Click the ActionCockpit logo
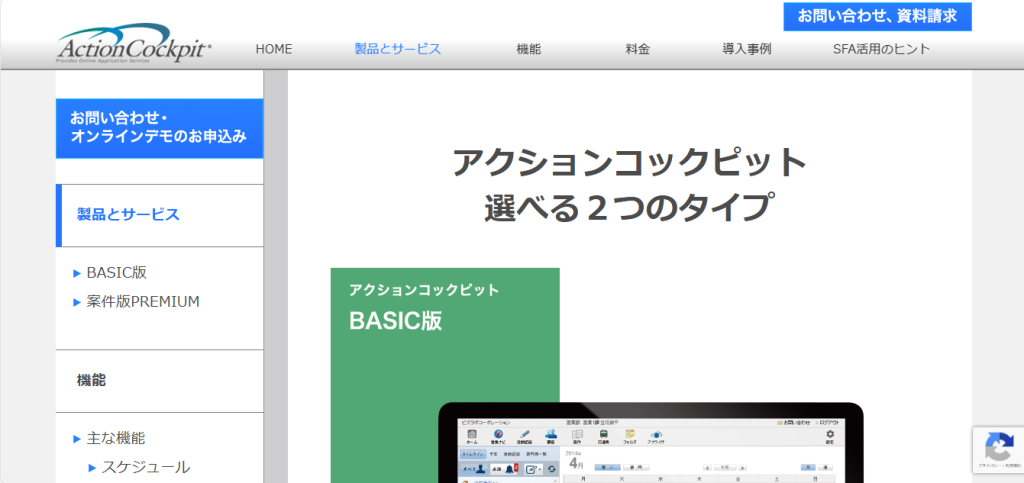Image resolution: width=1024 pixels, height=483 pixels. pos(134,43)
